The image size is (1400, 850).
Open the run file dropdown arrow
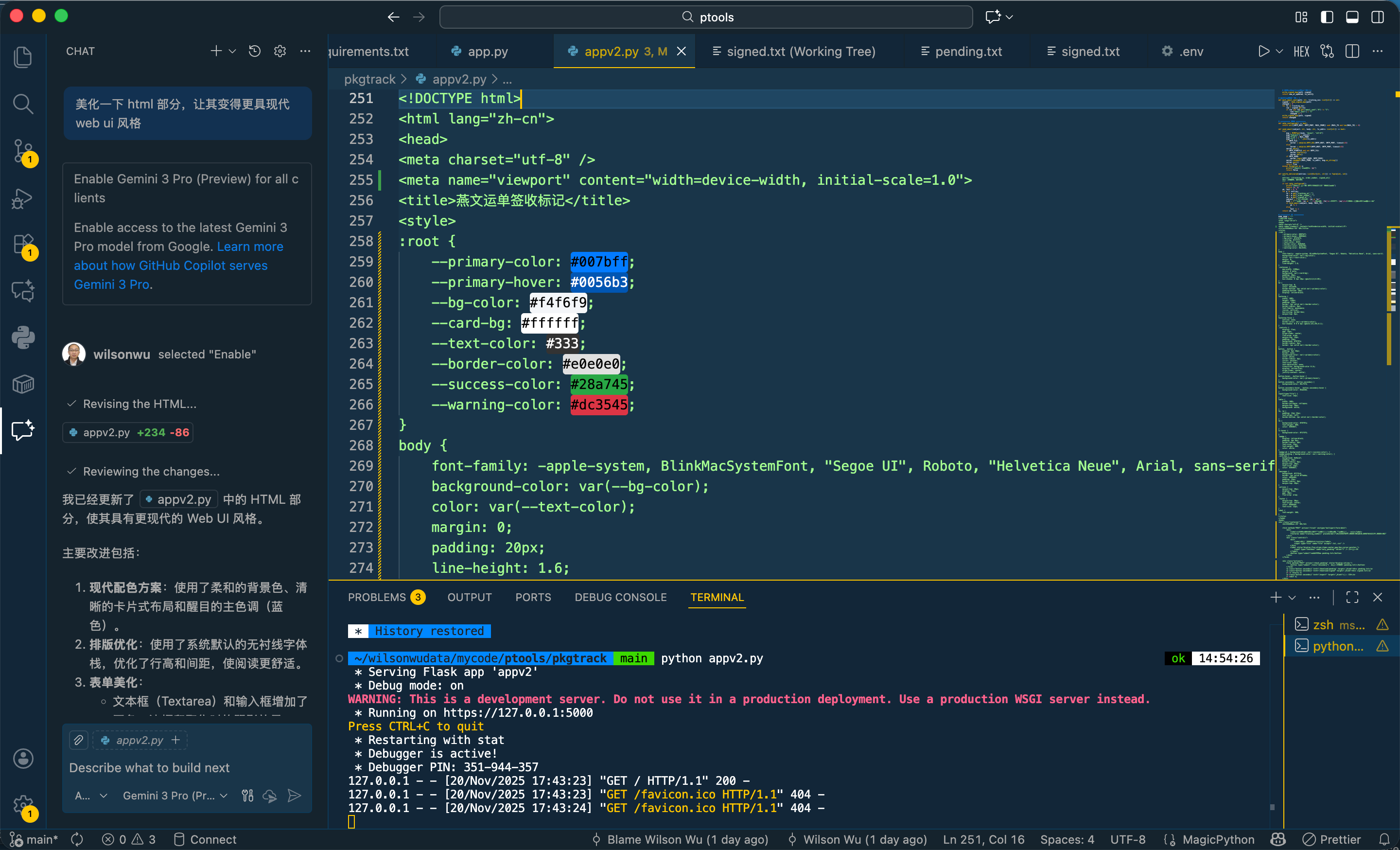pyautogui.click(x=1279, y=51)
